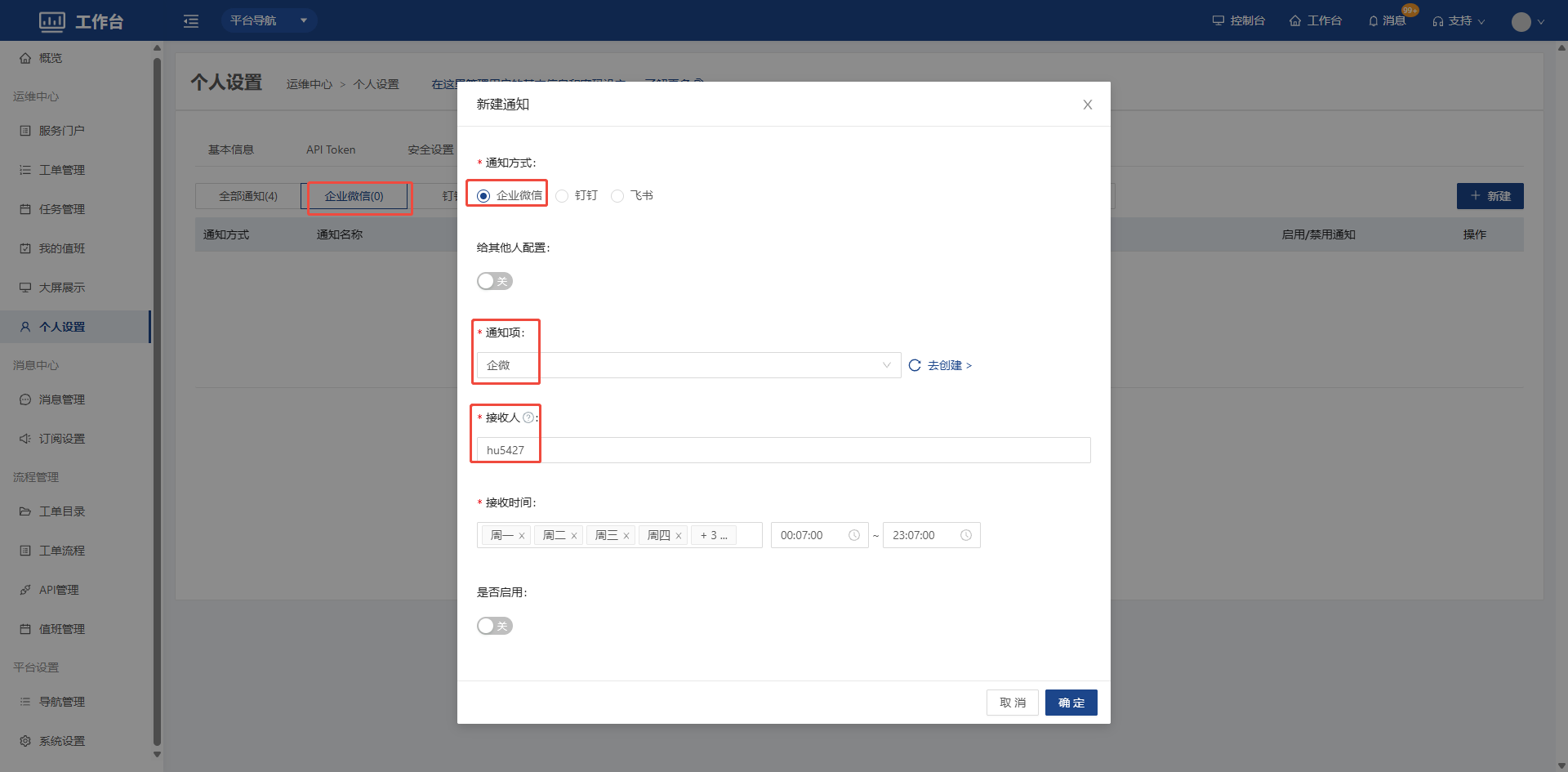Image resolution: width=1568 pixels, height=772 pixels.
Task: Click the 接收人 input field
Action: [783, 450]
